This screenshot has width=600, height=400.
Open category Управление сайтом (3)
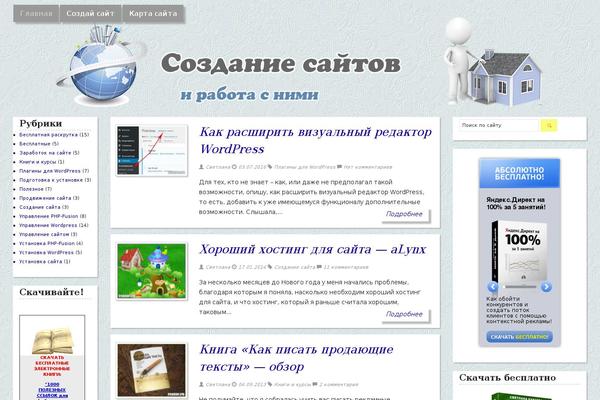tap(48, 234)
